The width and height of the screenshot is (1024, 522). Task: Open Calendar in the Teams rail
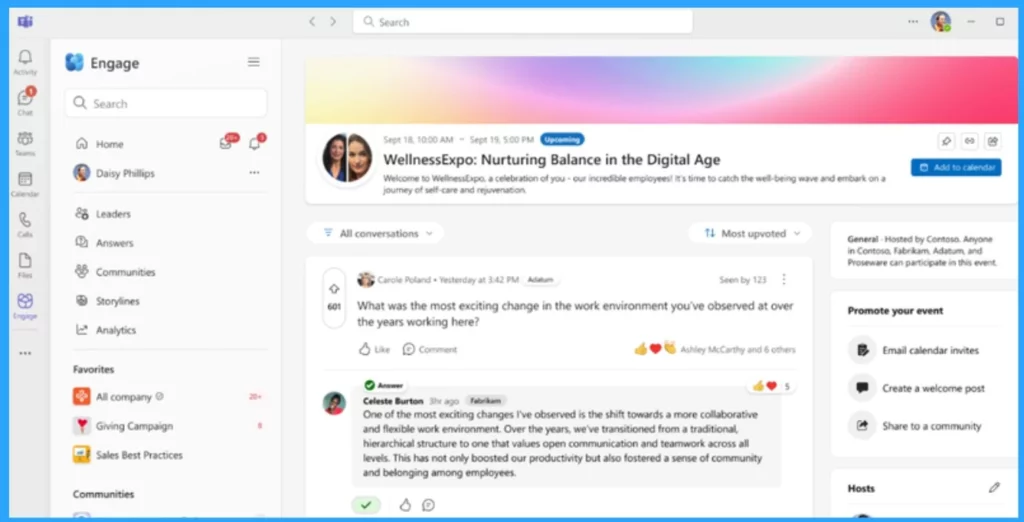[x=25, y=184]
